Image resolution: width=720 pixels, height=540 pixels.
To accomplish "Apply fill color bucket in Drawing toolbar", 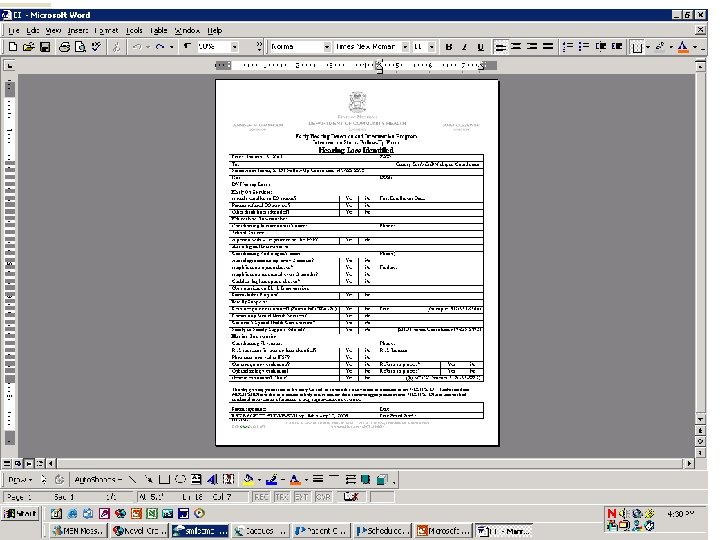I will pos(248,479).
